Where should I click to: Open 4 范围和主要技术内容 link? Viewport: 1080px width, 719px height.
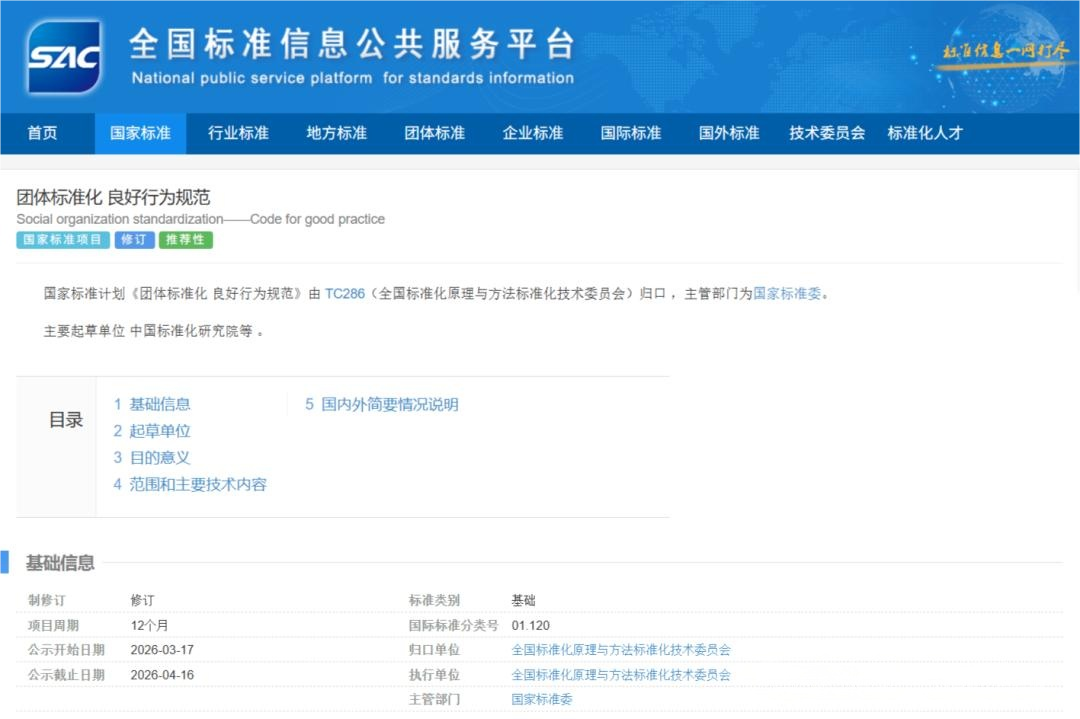(x=189, y=483)
